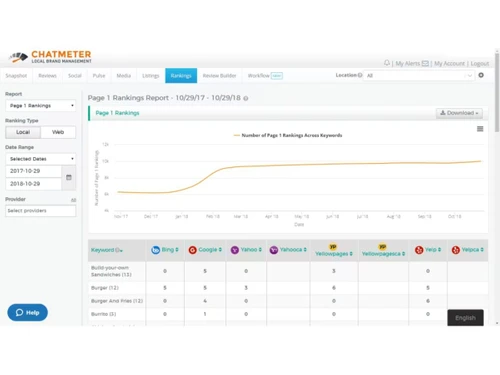
Task: Open the Download dropdown button
Action: coord(459,113)
